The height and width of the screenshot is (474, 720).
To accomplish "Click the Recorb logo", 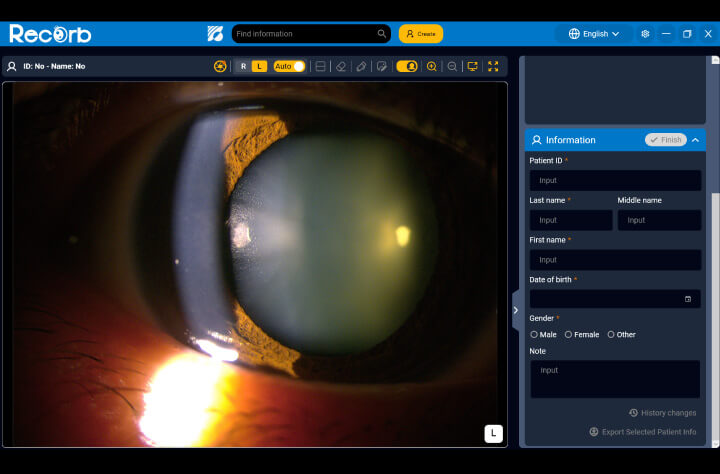I will coord(50,34).
